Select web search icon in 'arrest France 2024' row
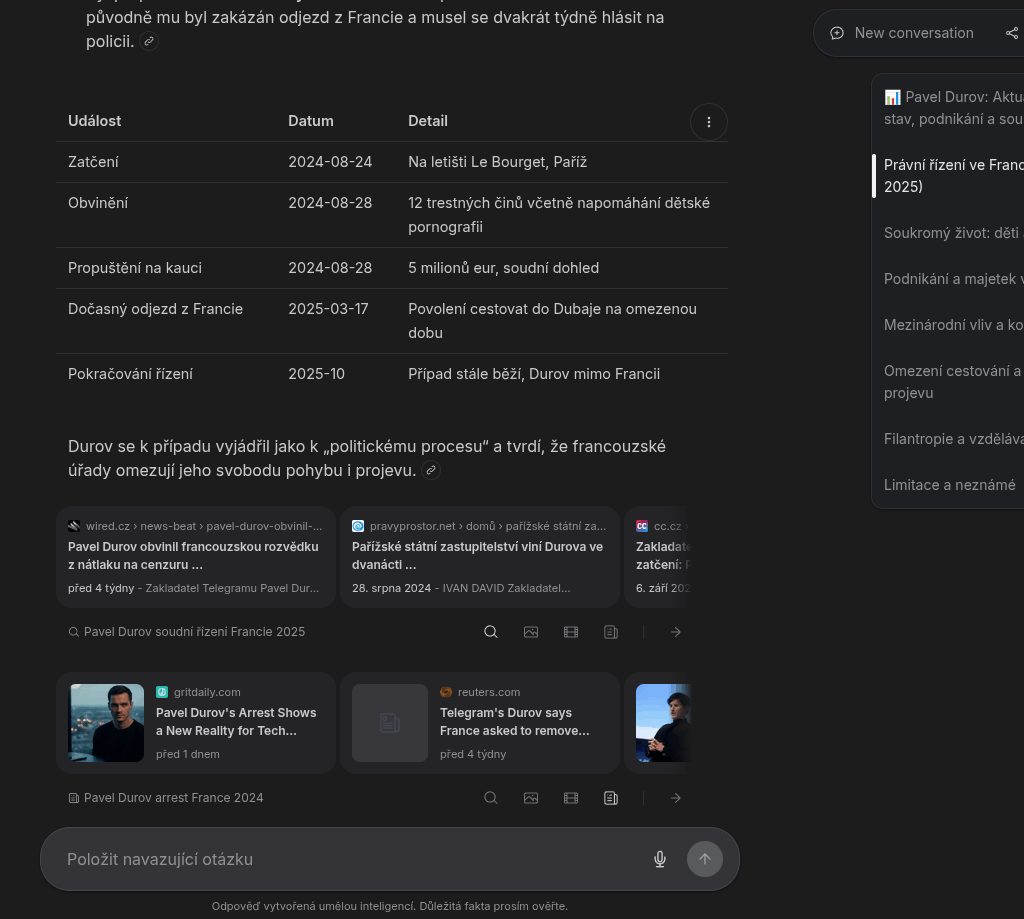 coord(491,798)
